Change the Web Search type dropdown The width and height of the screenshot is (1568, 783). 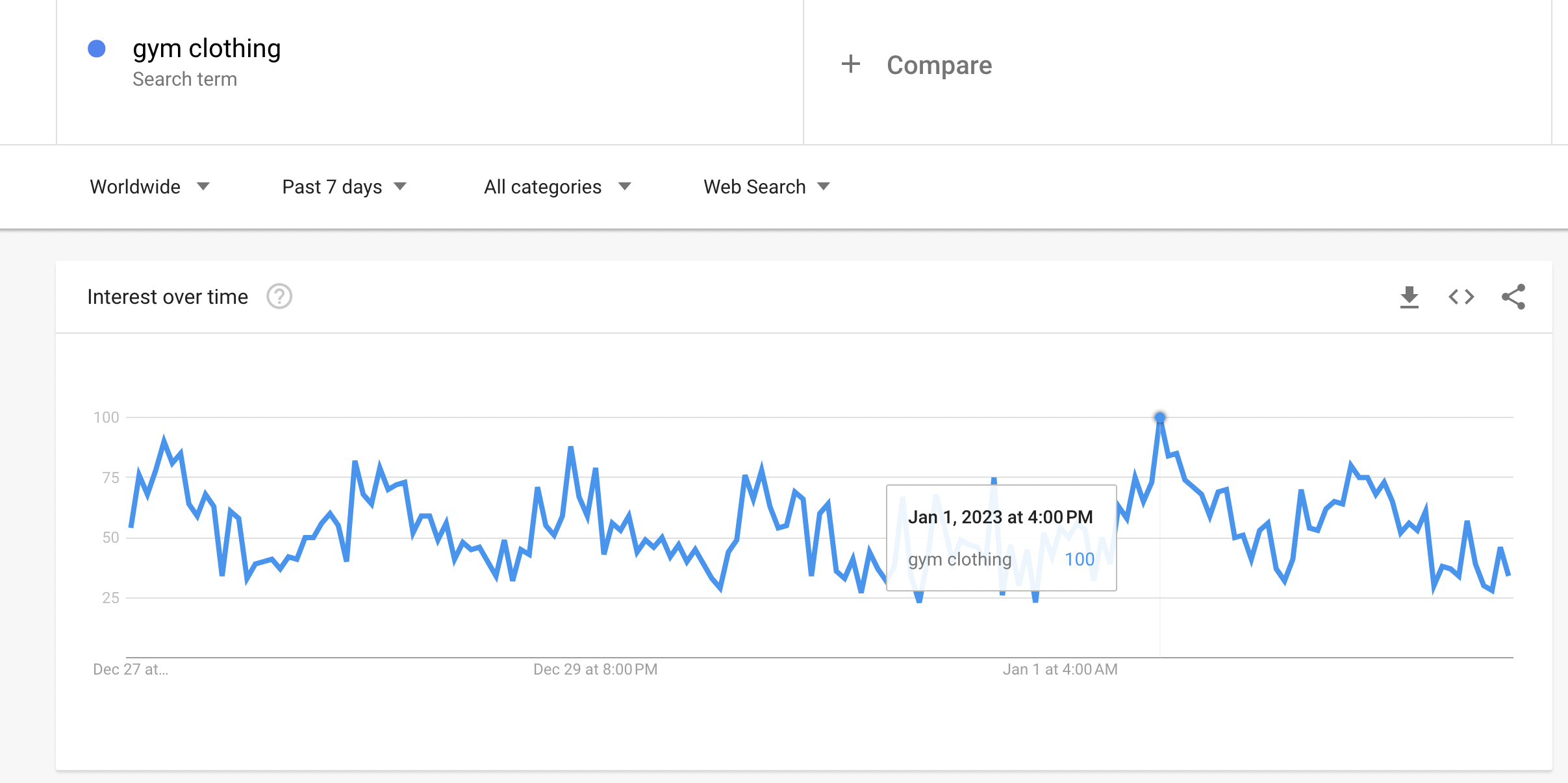(x=766, y=187)
